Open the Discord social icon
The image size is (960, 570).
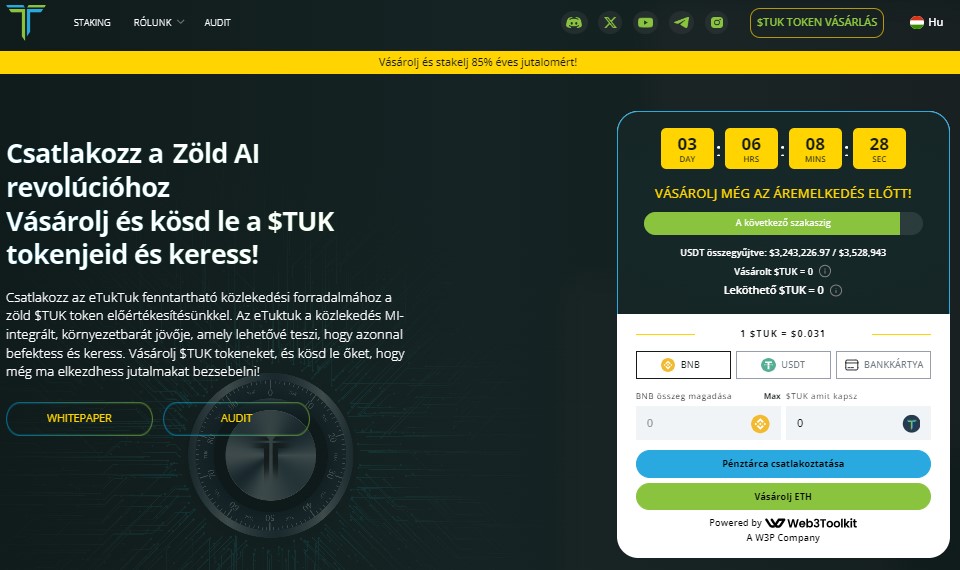coord(574,22)
